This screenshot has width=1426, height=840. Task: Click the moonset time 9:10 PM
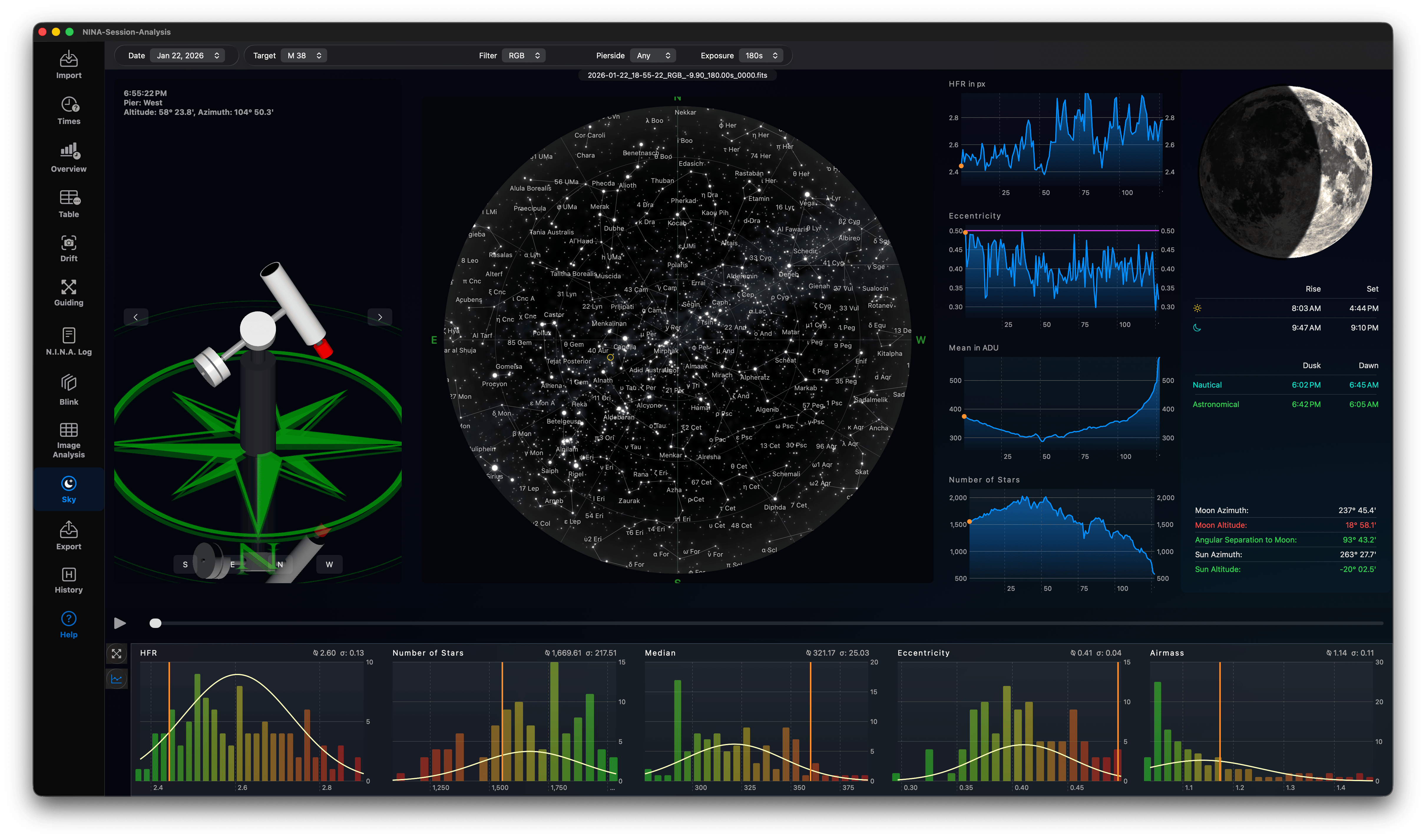click(x=1364, y=328)
